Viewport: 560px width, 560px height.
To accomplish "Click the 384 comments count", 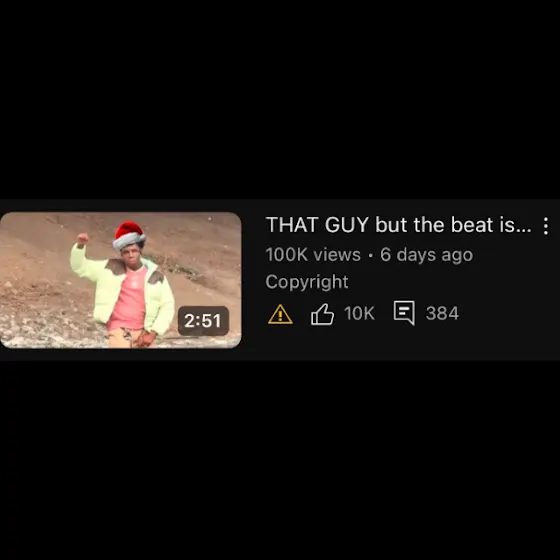I will (x=442, y=313).
